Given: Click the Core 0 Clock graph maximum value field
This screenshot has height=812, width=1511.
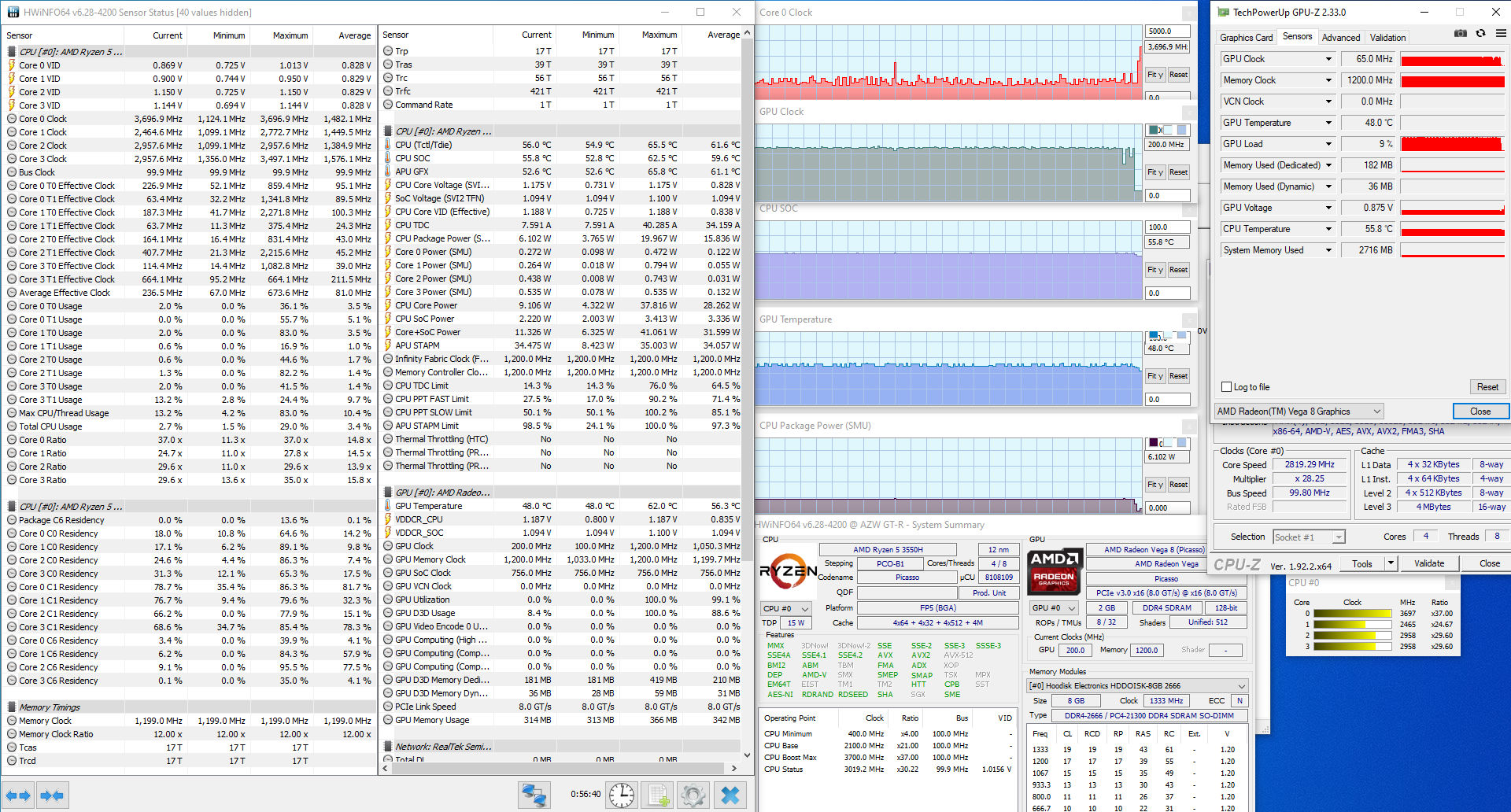Looking at the screenshot, I should point(1167,31).
